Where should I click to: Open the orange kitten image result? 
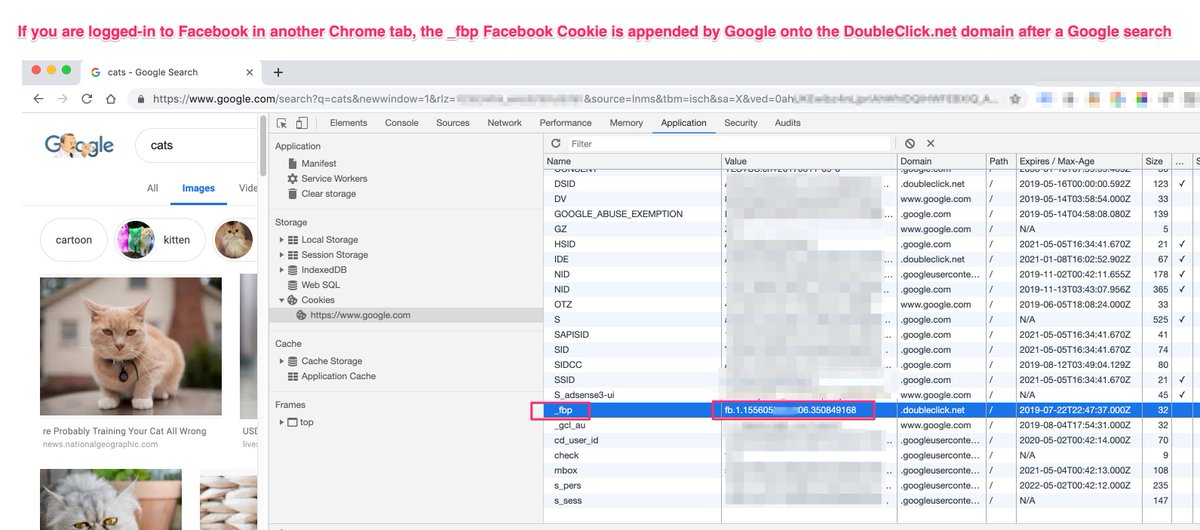[x=131, y=348]
